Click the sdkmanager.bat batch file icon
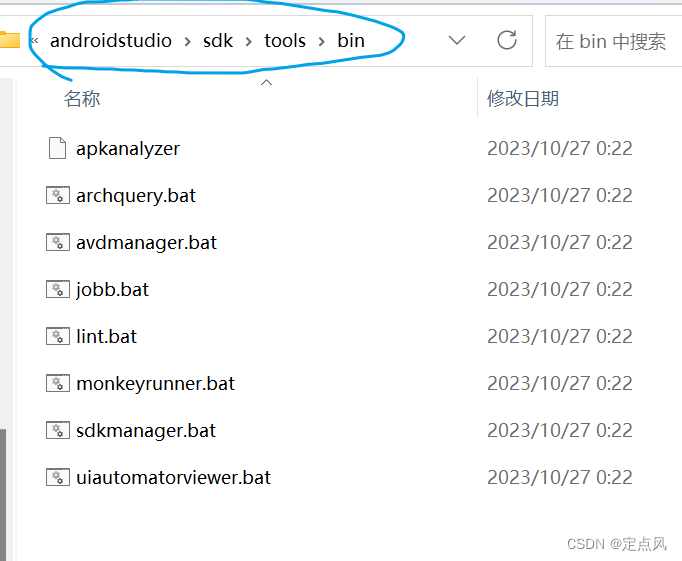Image resolution: width=682 pixels, height=561 pixels. (58, 431)
